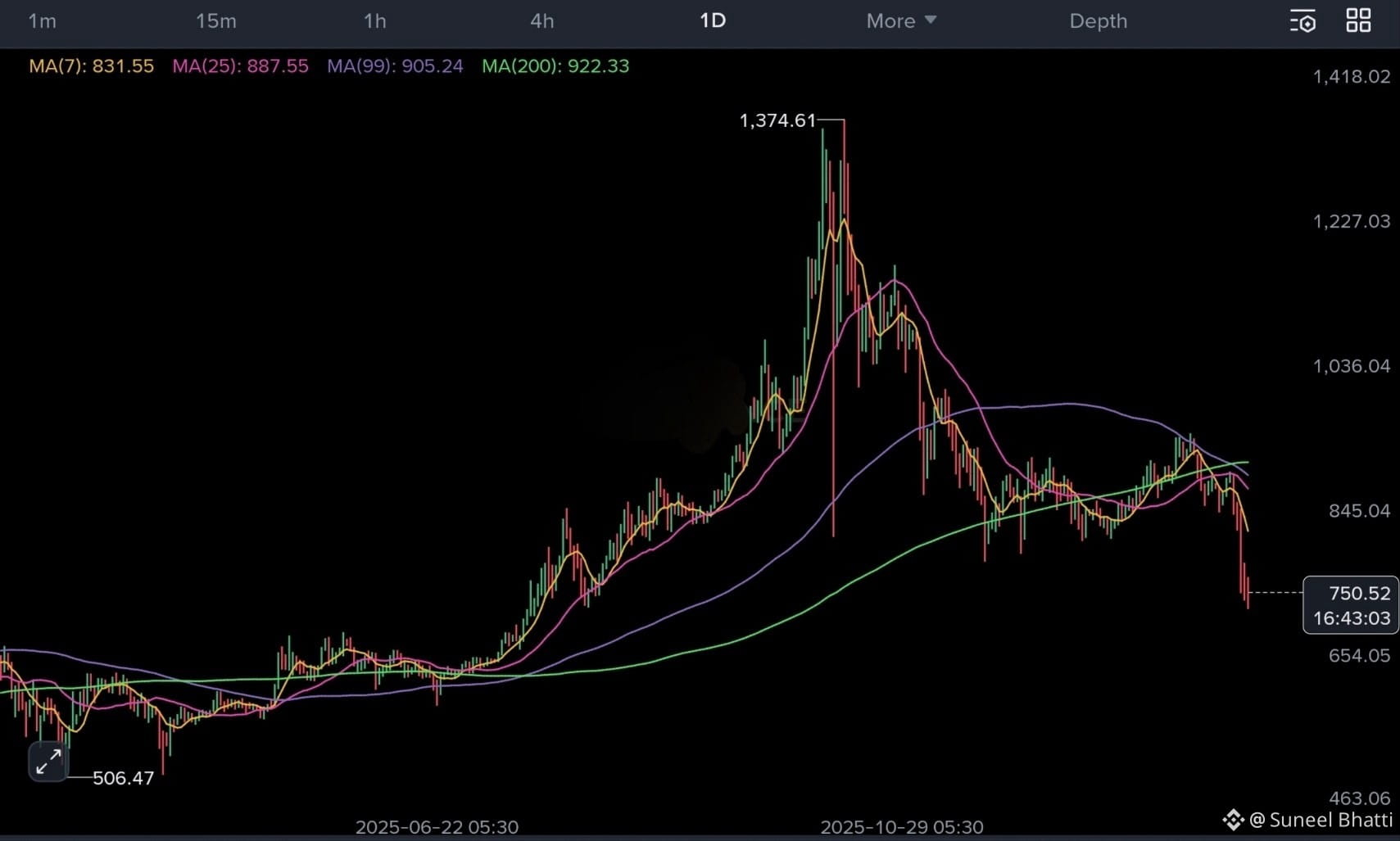
Task: Click the 654.05 price axis value
Action: point(1360,655)
